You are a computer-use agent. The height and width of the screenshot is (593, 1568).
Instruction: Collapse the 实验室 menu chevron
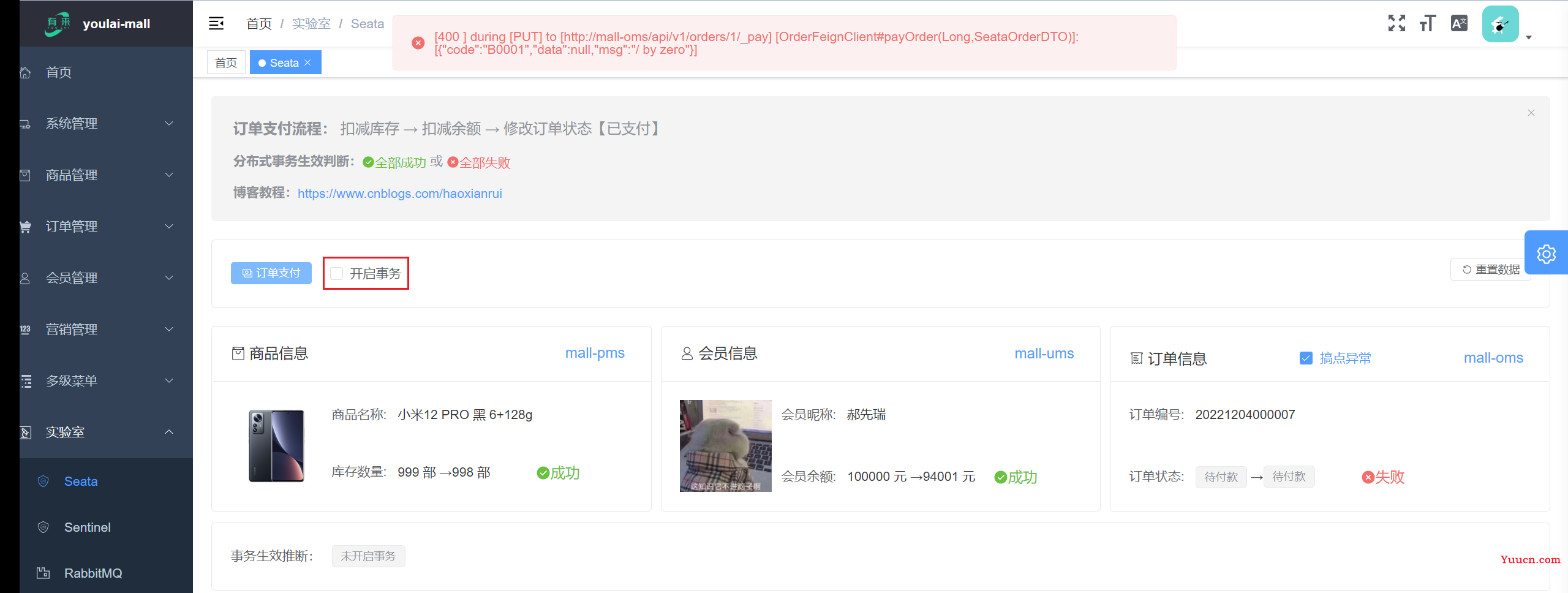tap(169, 432)
